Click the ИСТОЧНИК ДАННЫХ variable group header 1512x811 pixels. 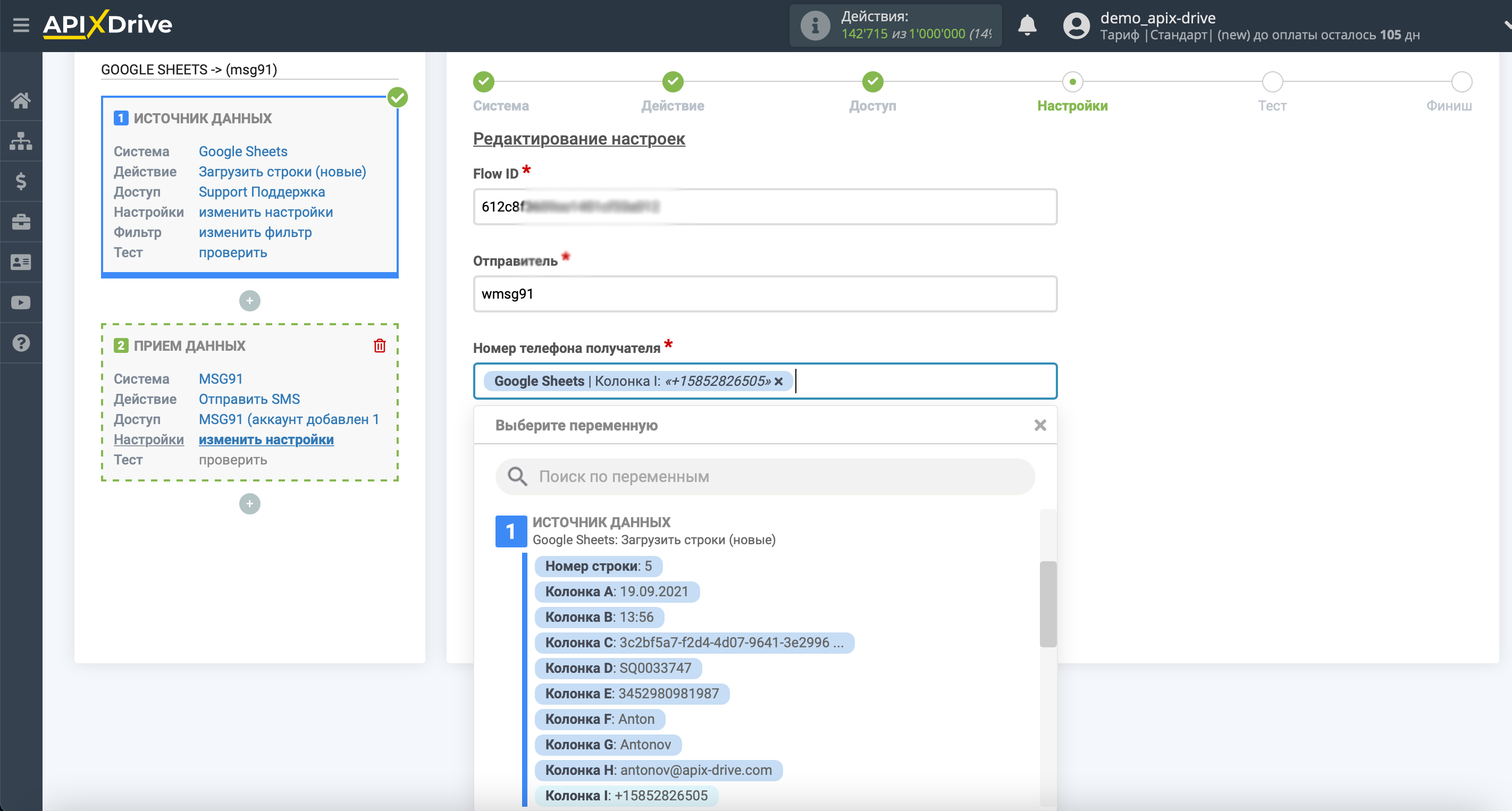[601, 522]
